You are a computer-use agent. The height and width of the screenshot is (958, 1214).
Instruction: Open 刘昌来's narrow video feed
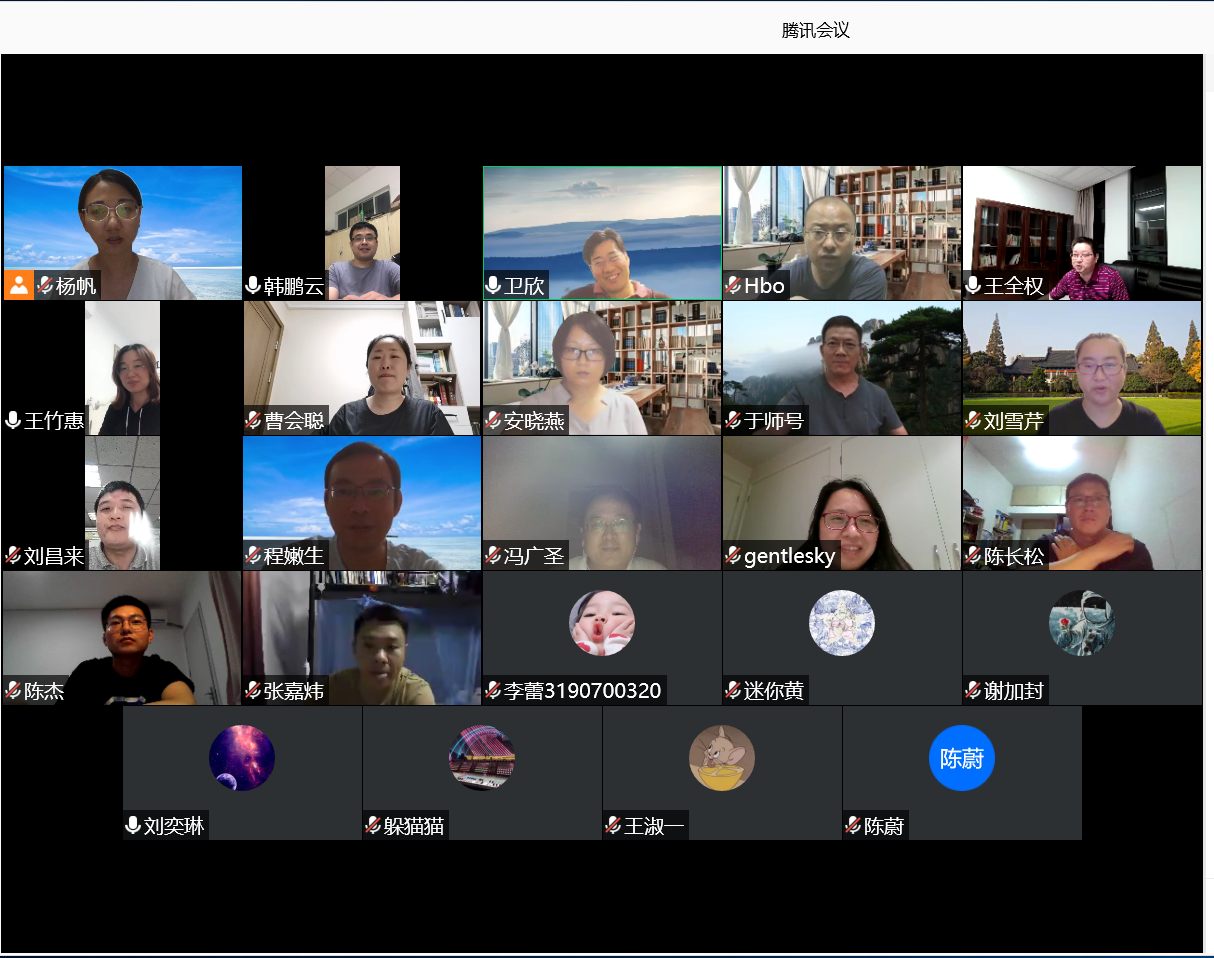click(x=122, y=503)
